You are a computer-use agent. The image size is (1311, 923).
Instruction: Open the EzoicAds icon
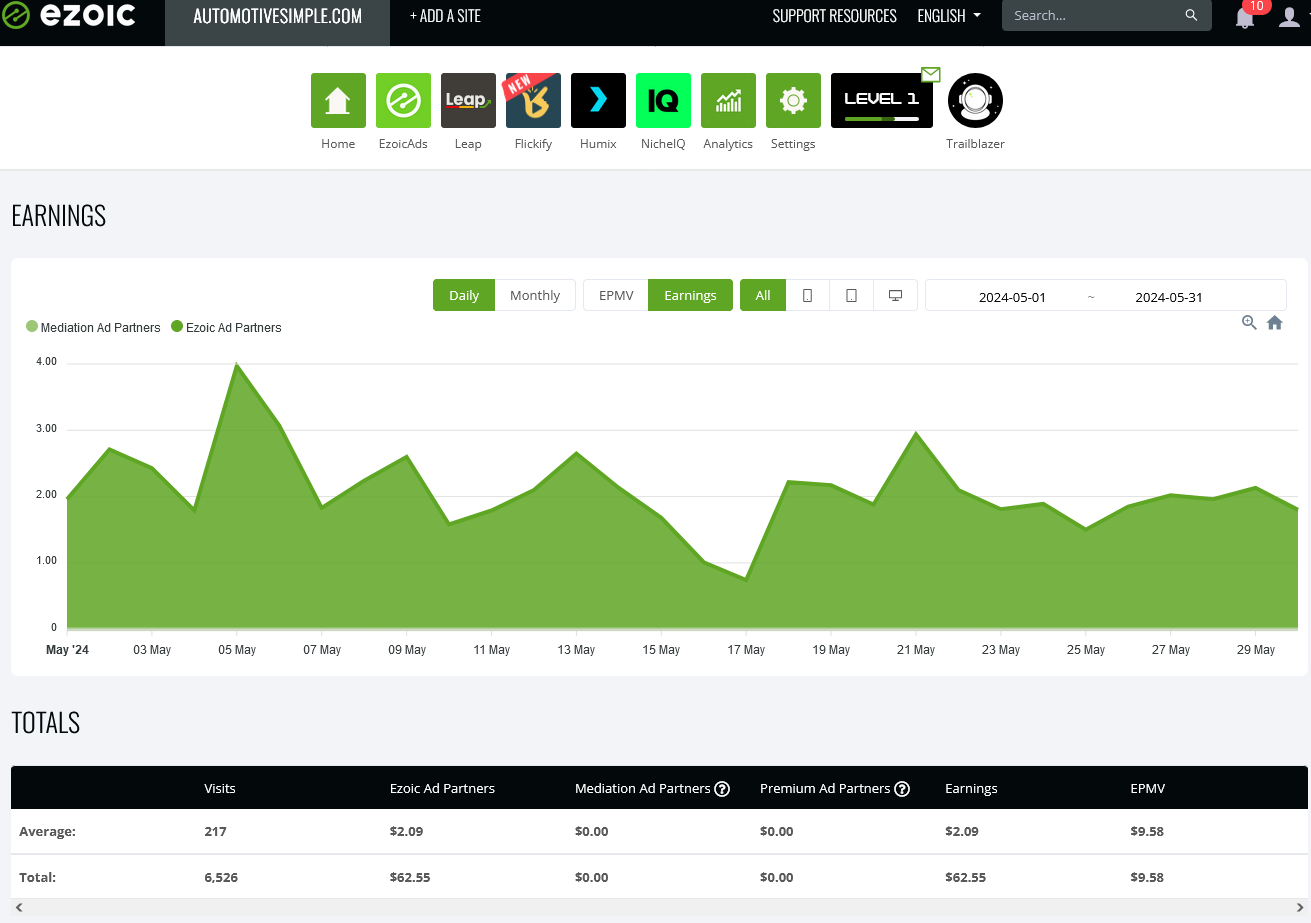(403, 100)
